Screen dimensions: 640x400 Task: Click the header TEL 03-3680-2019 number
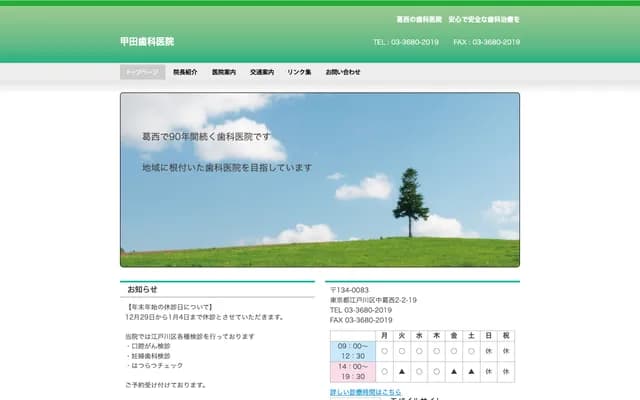click(x=406, y=42)
